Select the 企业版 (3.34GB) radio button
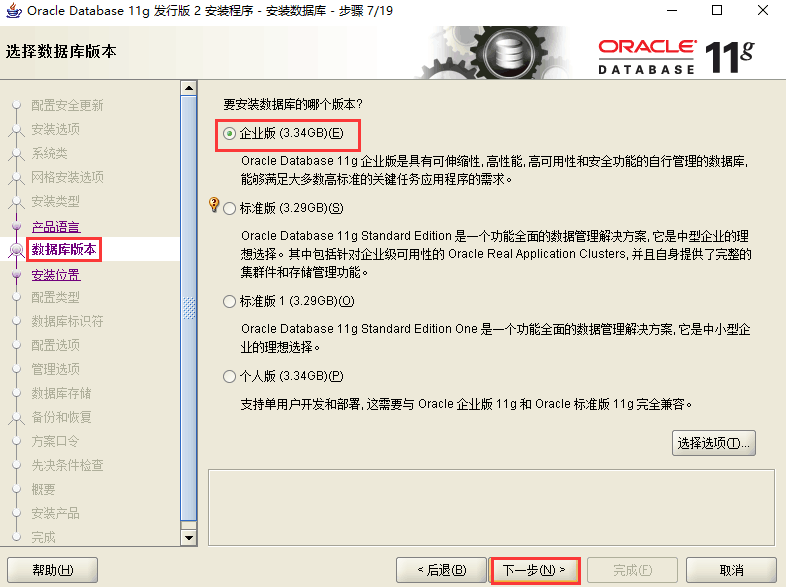The height and width of the screenshot is (587, 786). point(229,133)
